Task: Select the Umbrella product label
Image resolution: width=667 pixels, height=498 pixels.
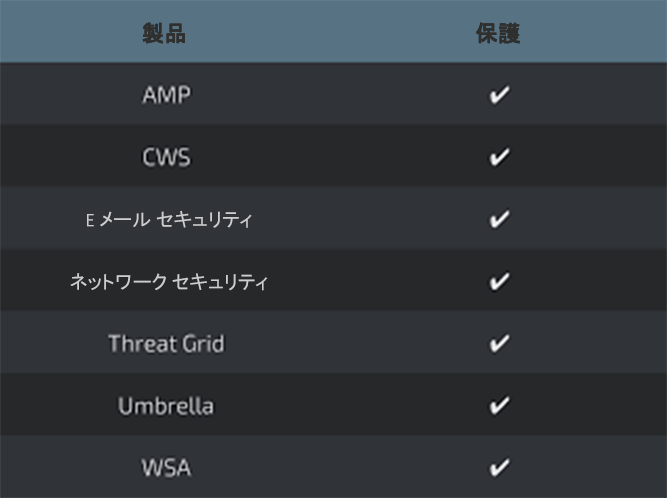Action: (166, 406)
